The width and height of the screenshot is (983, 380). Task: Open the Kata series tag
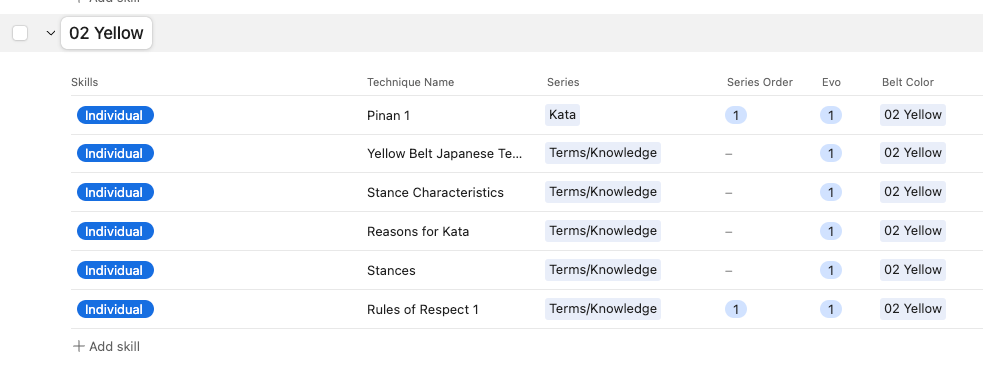click(x=562, y=115)
